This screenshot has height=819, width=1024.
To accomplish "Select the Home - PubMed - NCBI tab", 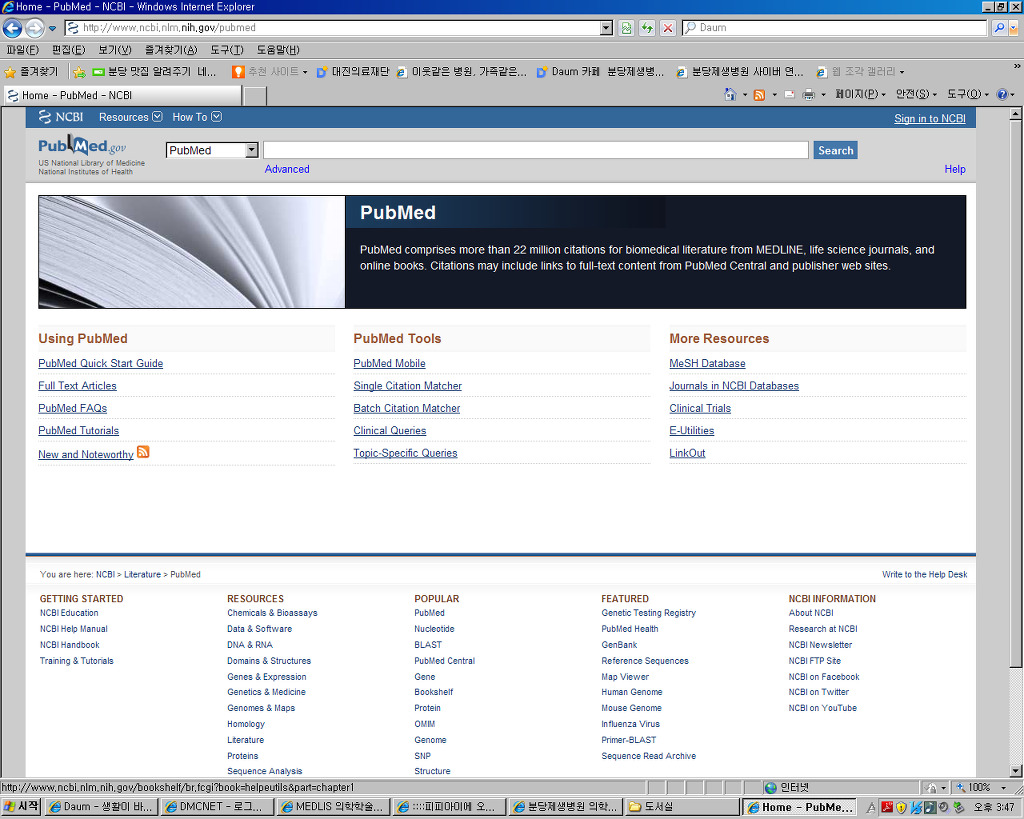I will 123,95.
